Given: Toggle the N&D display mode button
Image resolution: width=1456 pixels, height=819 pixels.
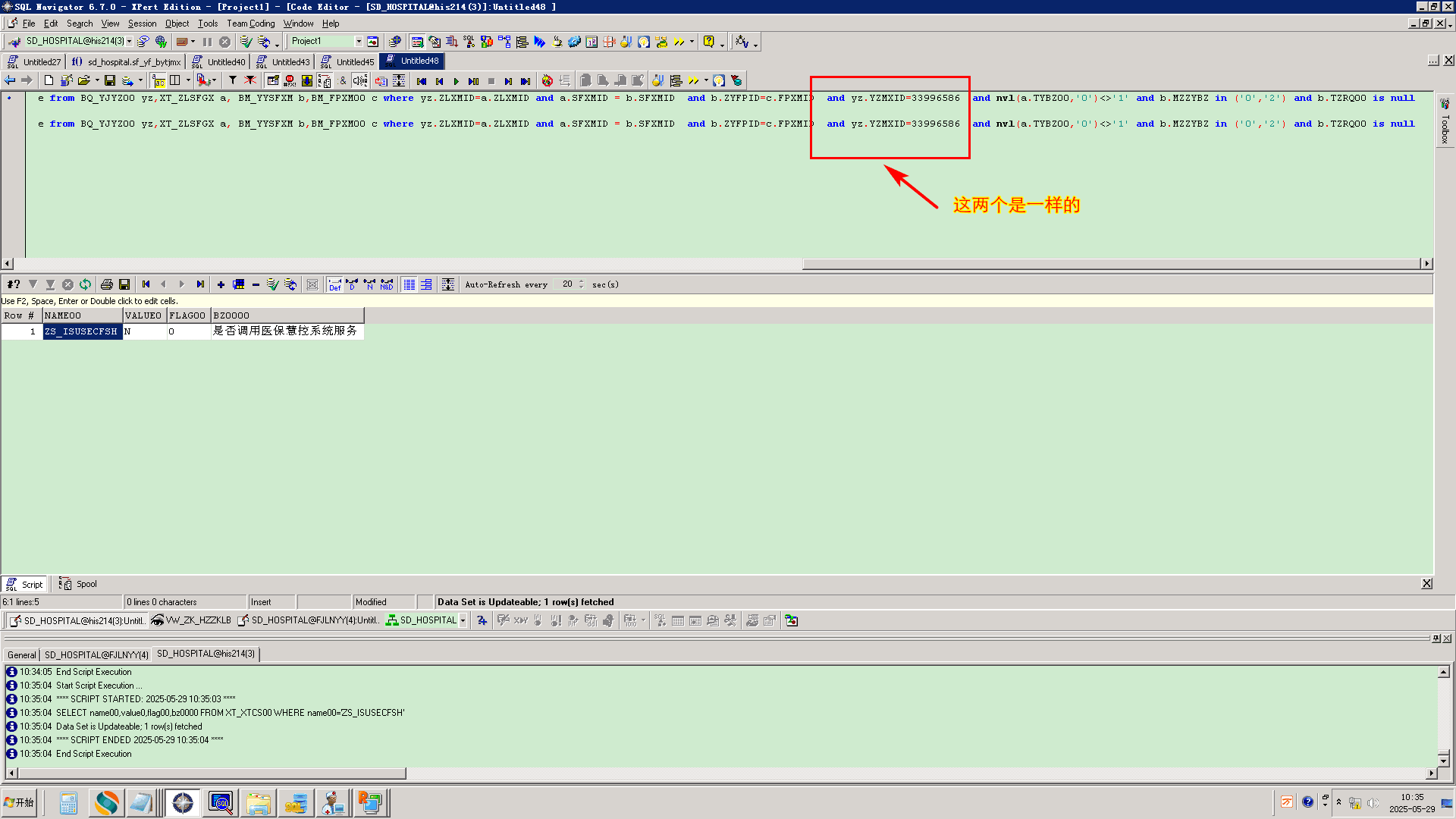Looking at the screenshot, I should [x=387, y=285].
